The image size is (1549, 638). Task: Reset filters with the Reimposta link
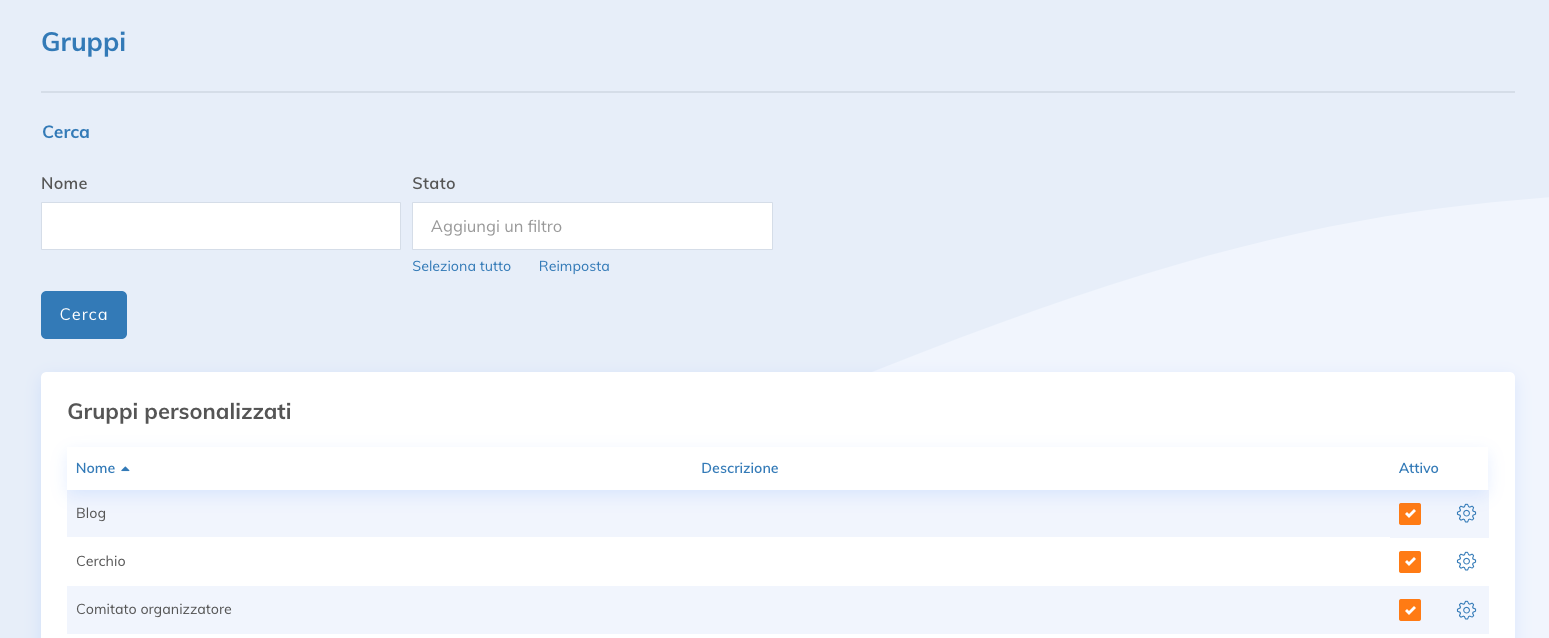[x=574, y=266]
